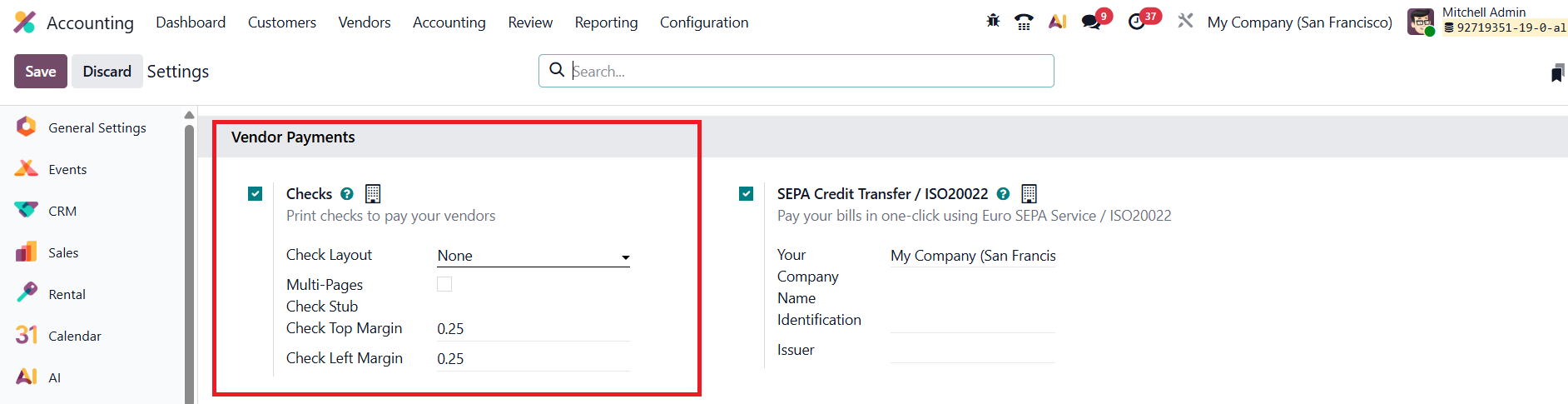Enable Multi-Pages Check Stub checkbox

[444, 285]
